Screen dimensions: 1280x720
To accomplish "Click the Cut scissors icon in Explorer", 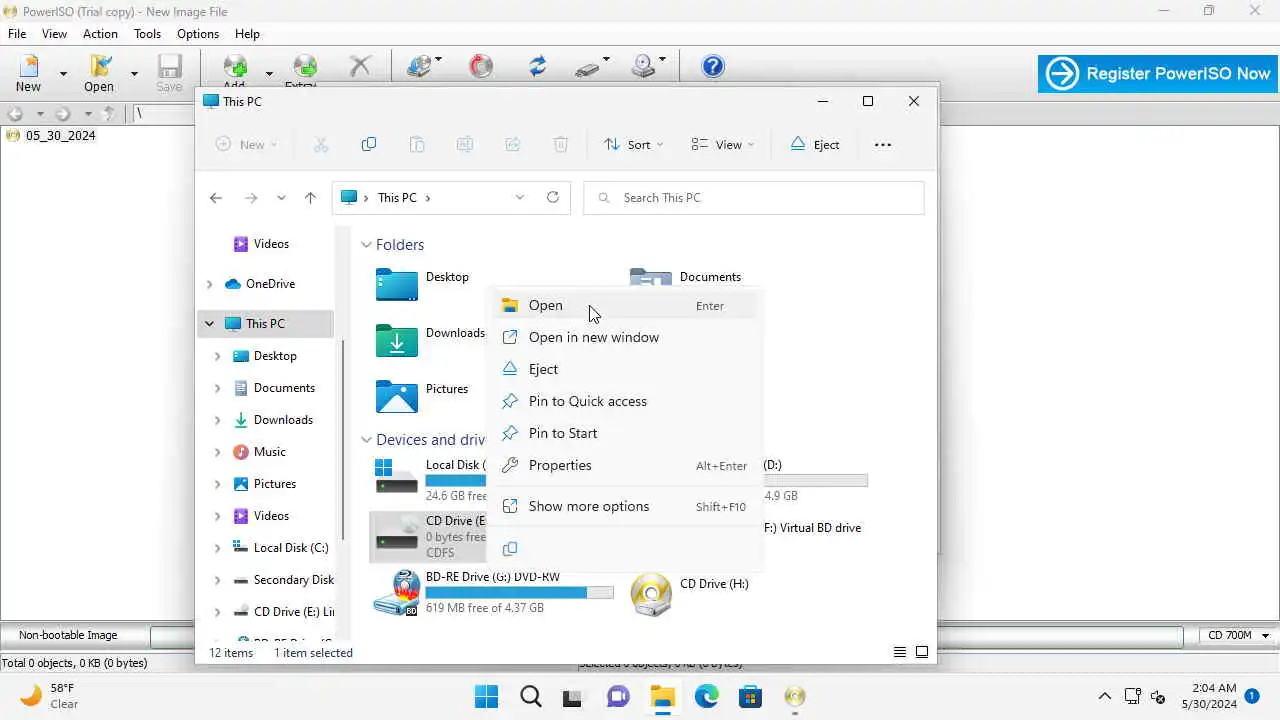I will tap(321, 144).
